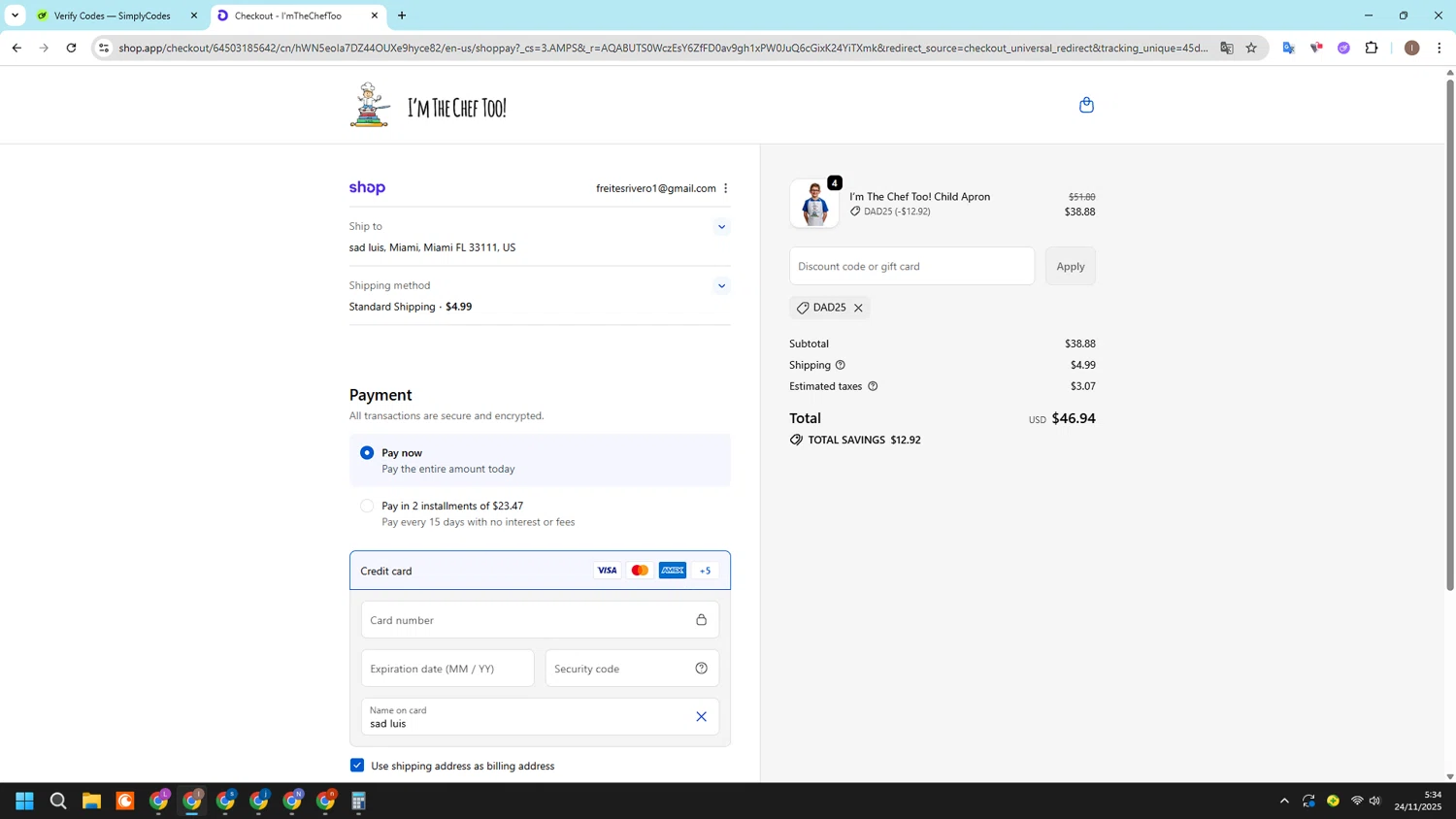Click the page vertical scrollbar
This screenshot has height=819, width=1456.
[1450, 333]
